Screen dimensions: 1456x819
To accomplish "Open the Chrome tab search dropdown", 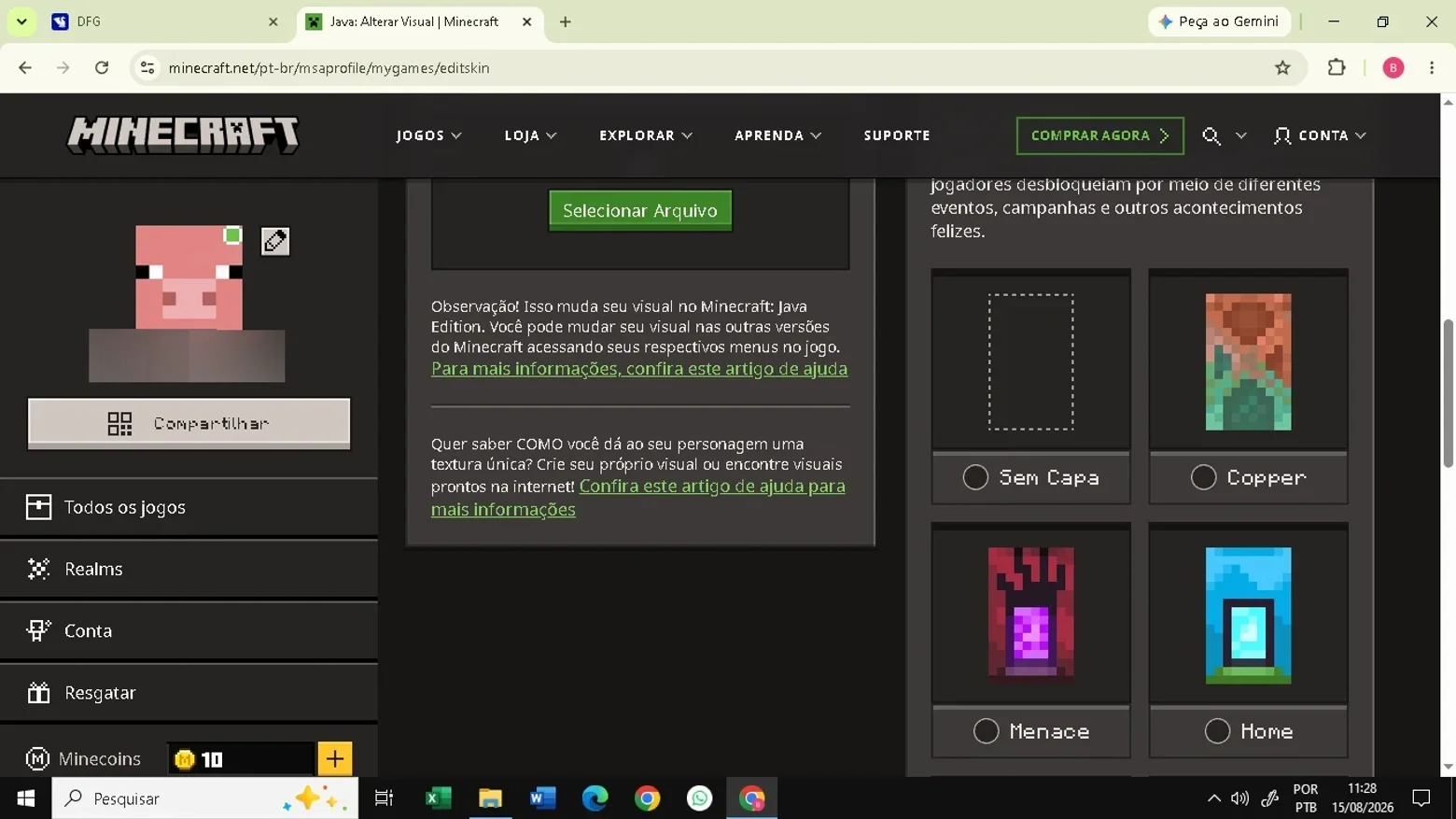I will click(x=21, y=21).
